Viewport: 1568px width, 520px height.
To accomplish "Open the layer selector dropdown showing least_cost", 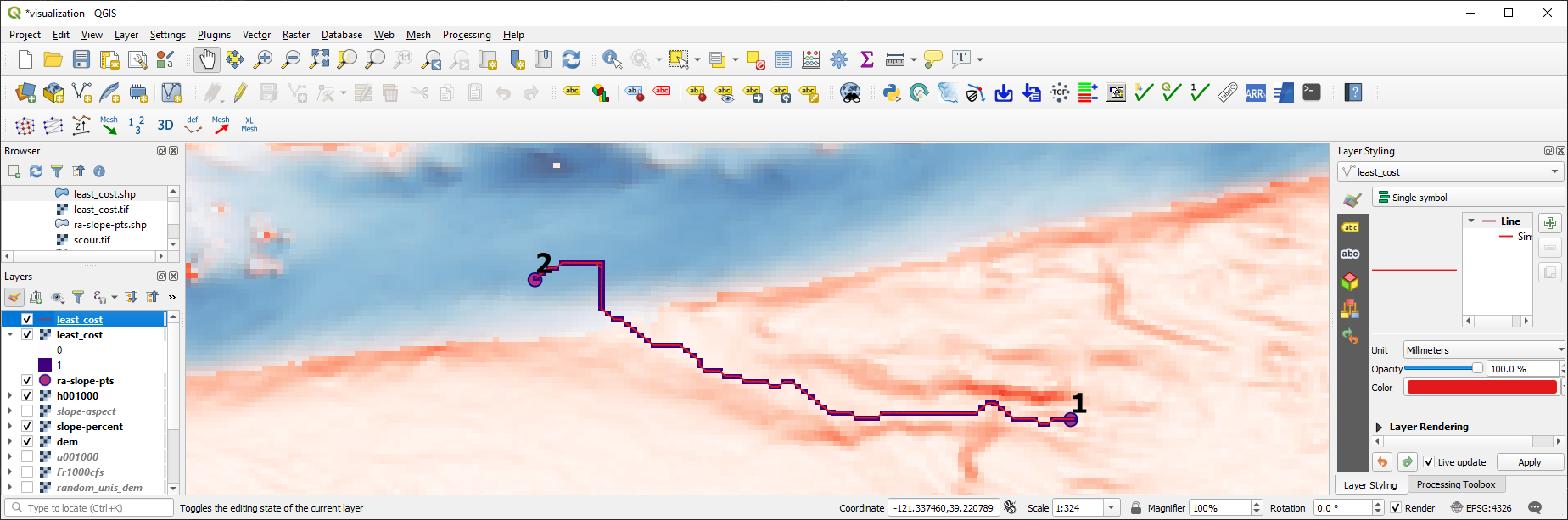I will point(1451,171).
